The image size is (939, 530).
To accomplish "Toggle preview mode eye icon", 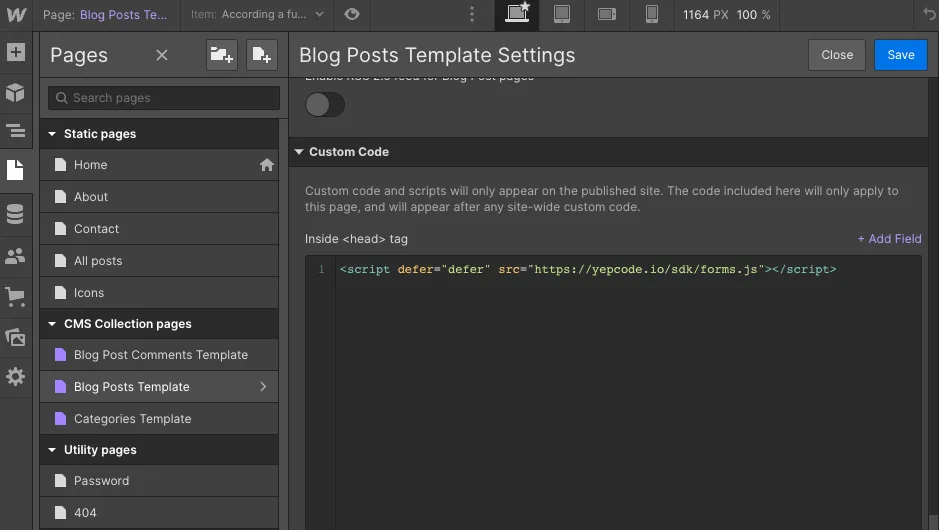I will coord(351,15).
